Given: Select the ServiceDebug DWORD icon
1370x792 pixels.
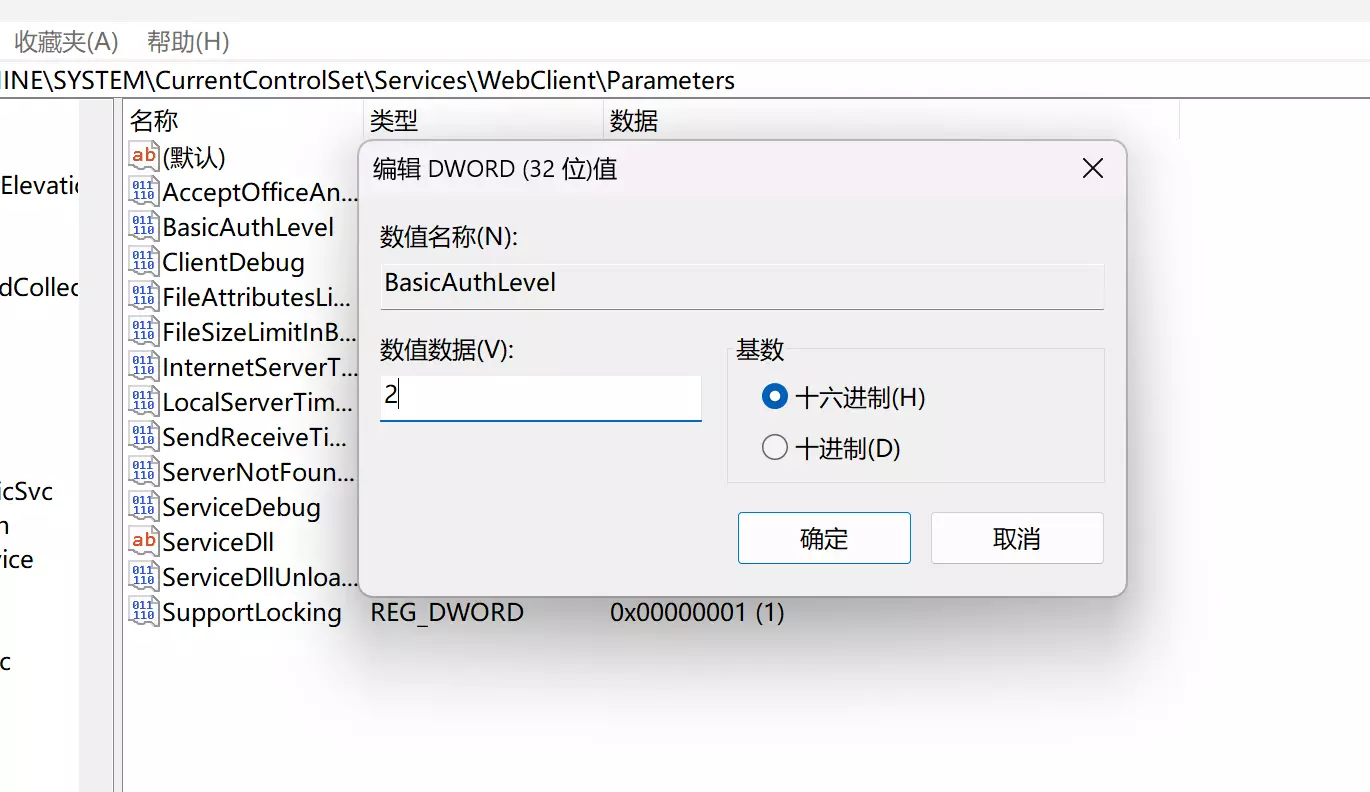Looking at the screenshot, I should 143,507.
